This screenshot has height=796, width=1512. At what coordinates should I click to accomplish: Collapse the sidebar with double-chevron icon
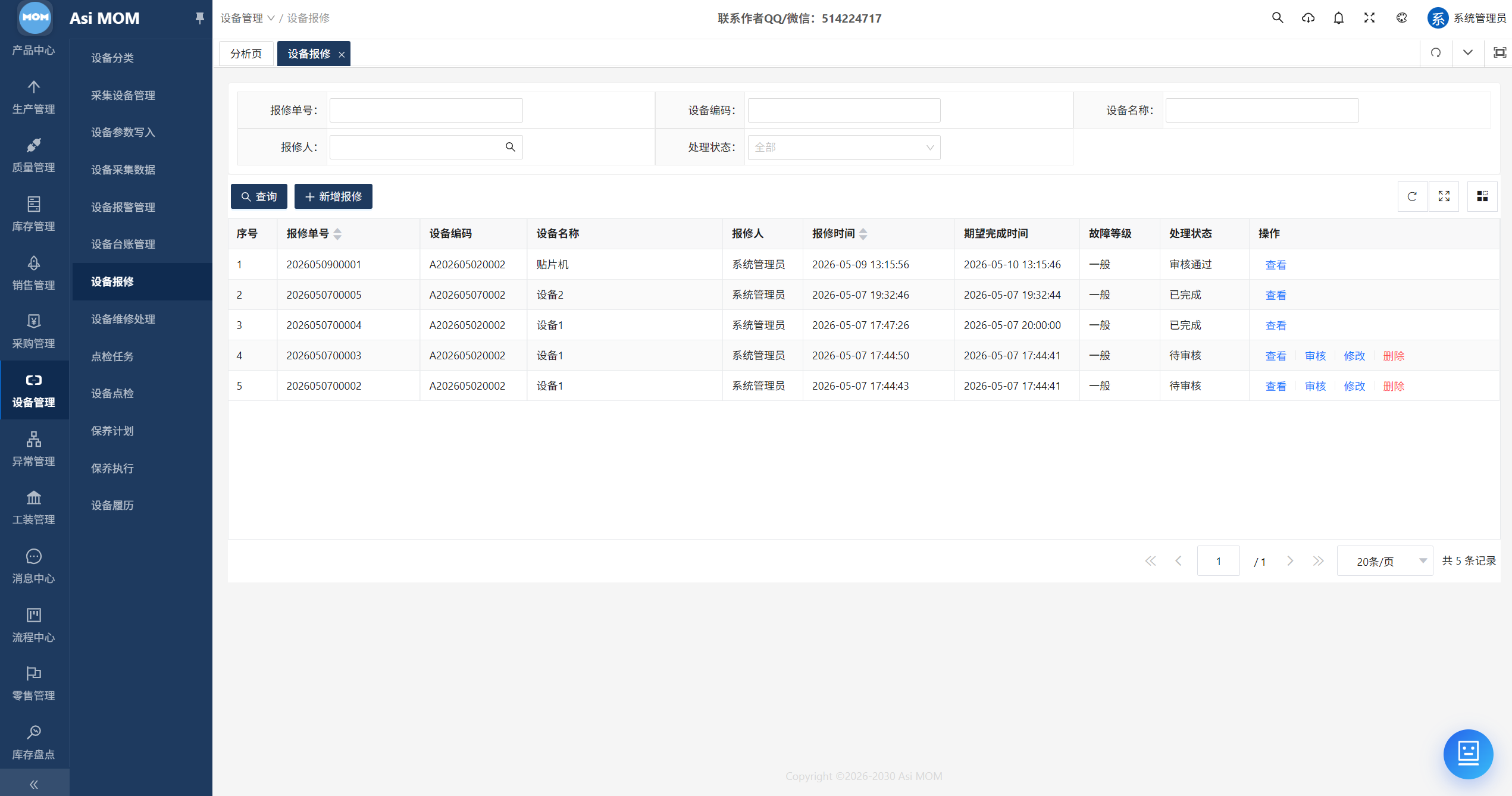pos(34,784)
